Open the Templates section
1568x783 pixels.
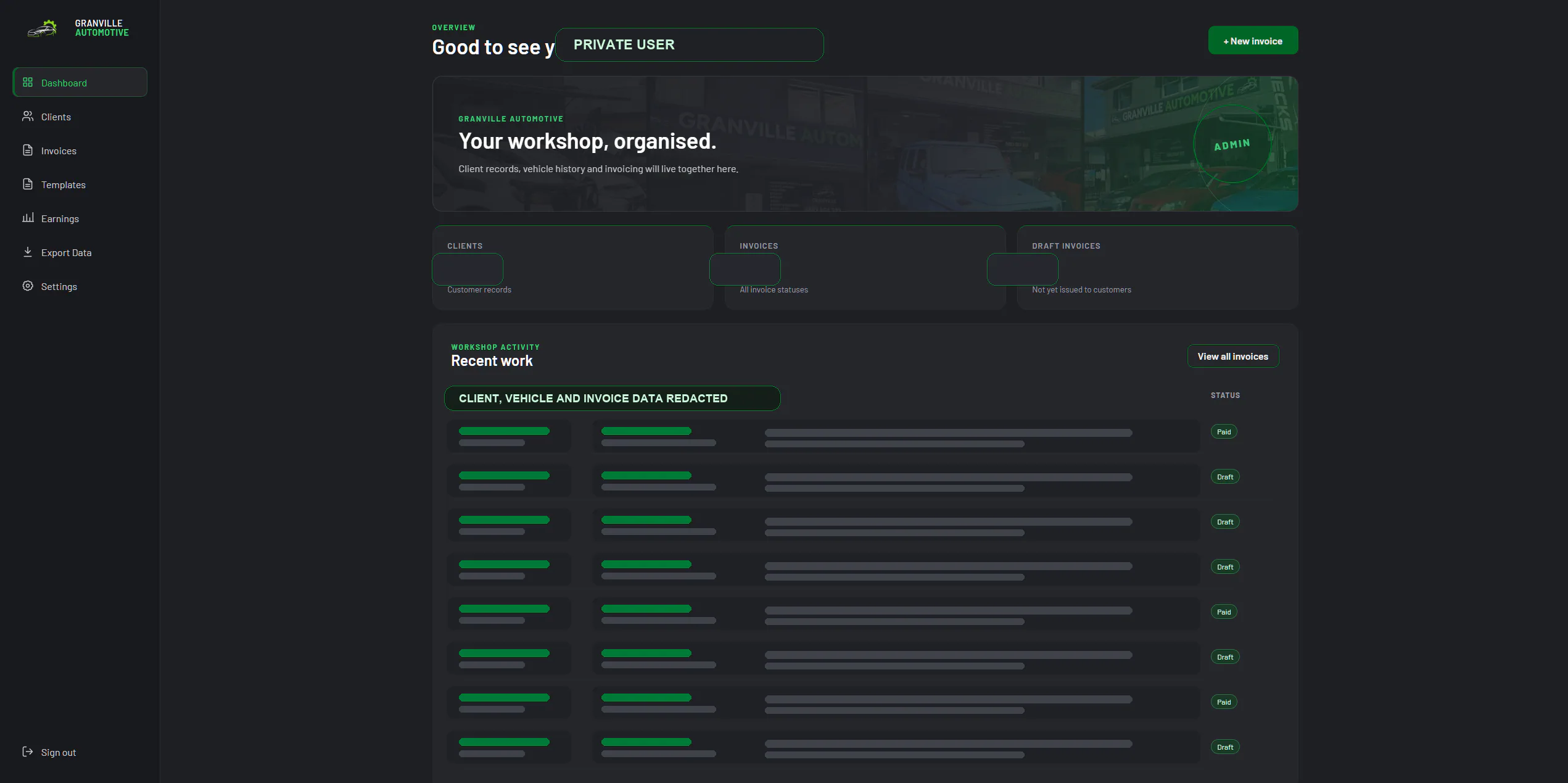click(x=80, y=184)
